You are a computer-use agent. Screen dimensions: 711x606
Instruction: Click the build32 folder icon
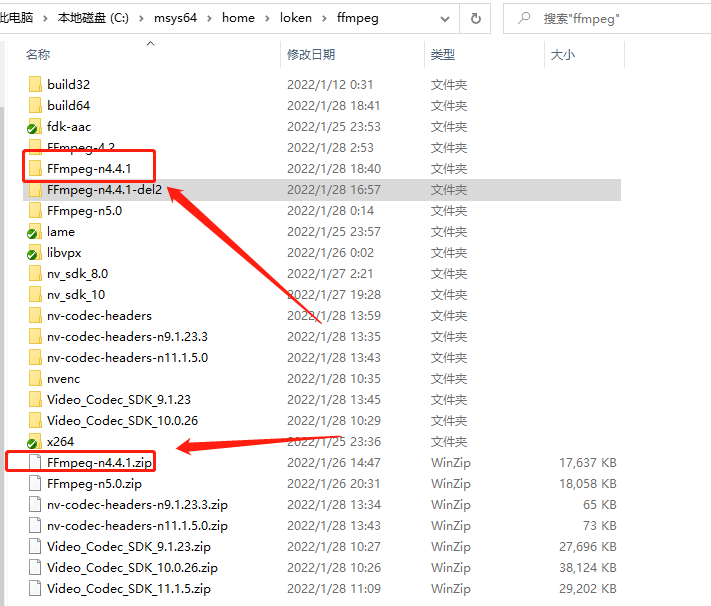tap(35, 85)
